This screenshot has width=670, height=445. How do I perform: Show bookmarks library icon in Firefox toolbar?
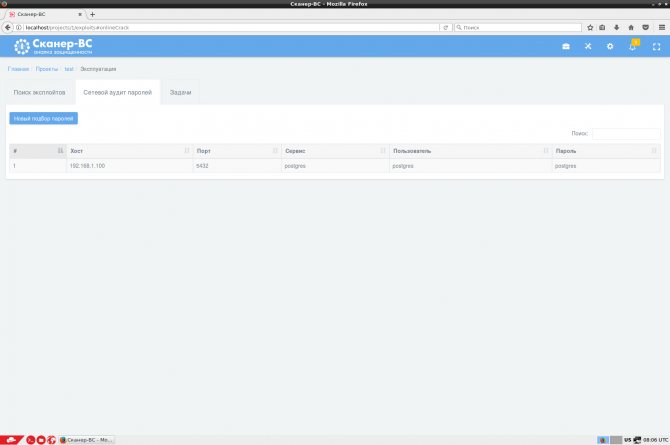click(602, 27)
